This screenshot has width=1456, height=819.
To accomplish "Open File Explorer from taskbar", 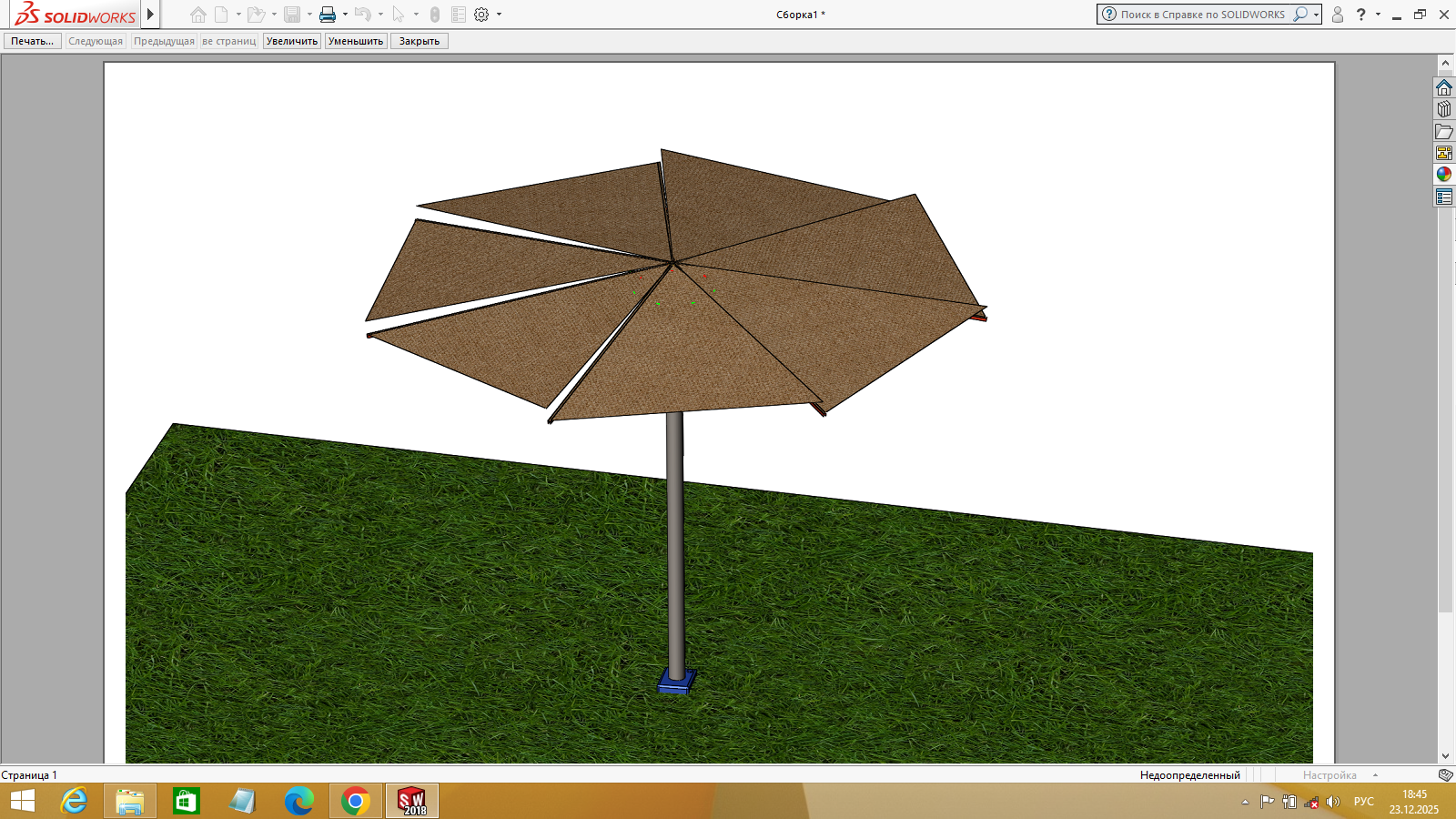I will click(x=130, y=802).
